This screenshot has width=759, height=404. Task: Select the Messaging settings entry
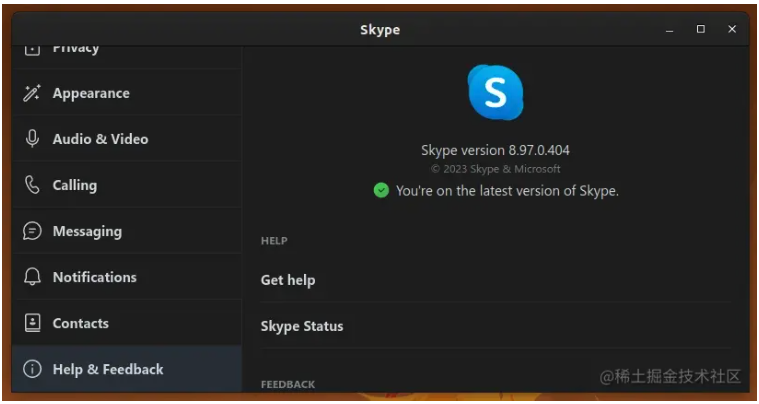click(127, 231)
